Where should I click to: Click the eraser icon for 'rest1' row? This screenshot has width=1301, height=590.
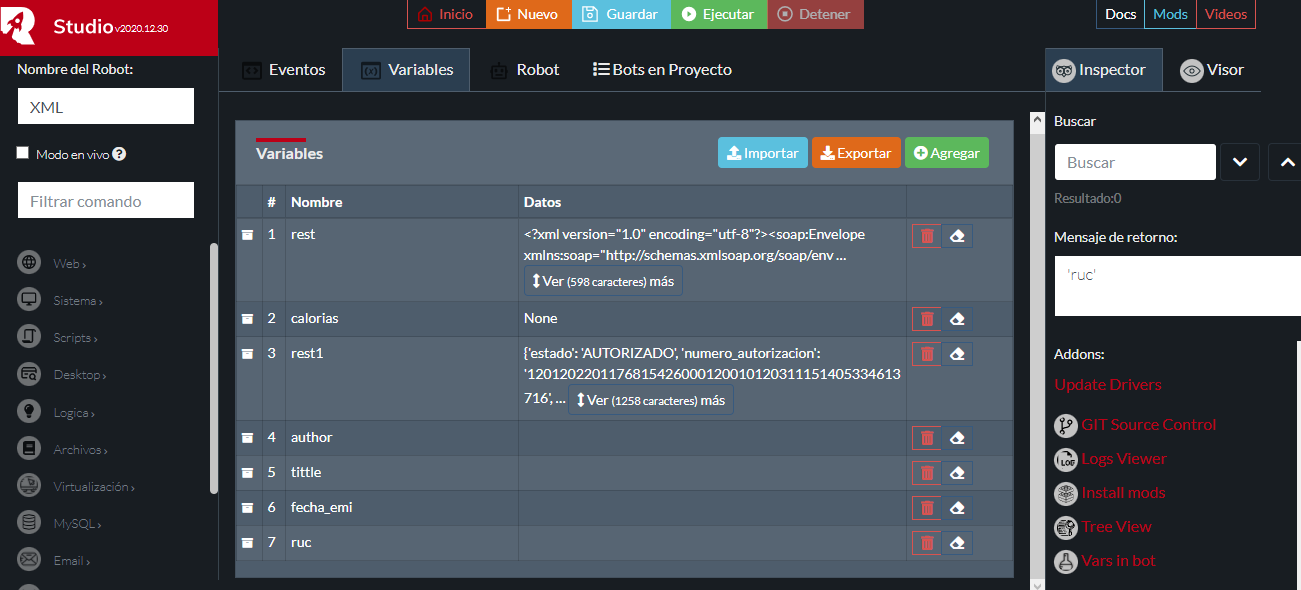tap(957, 354)
